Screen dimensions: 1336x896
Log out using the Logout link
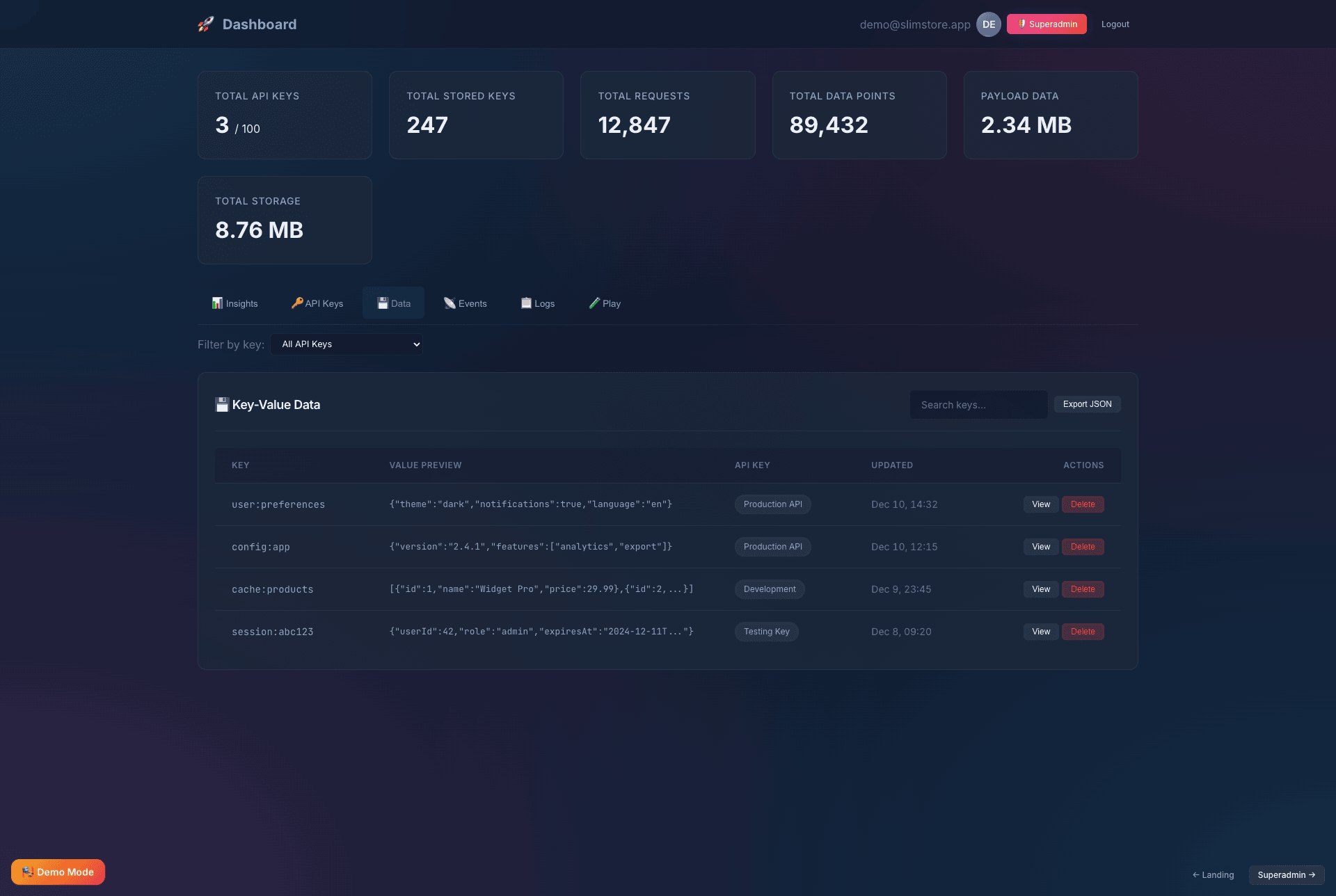pos(1115,24)
